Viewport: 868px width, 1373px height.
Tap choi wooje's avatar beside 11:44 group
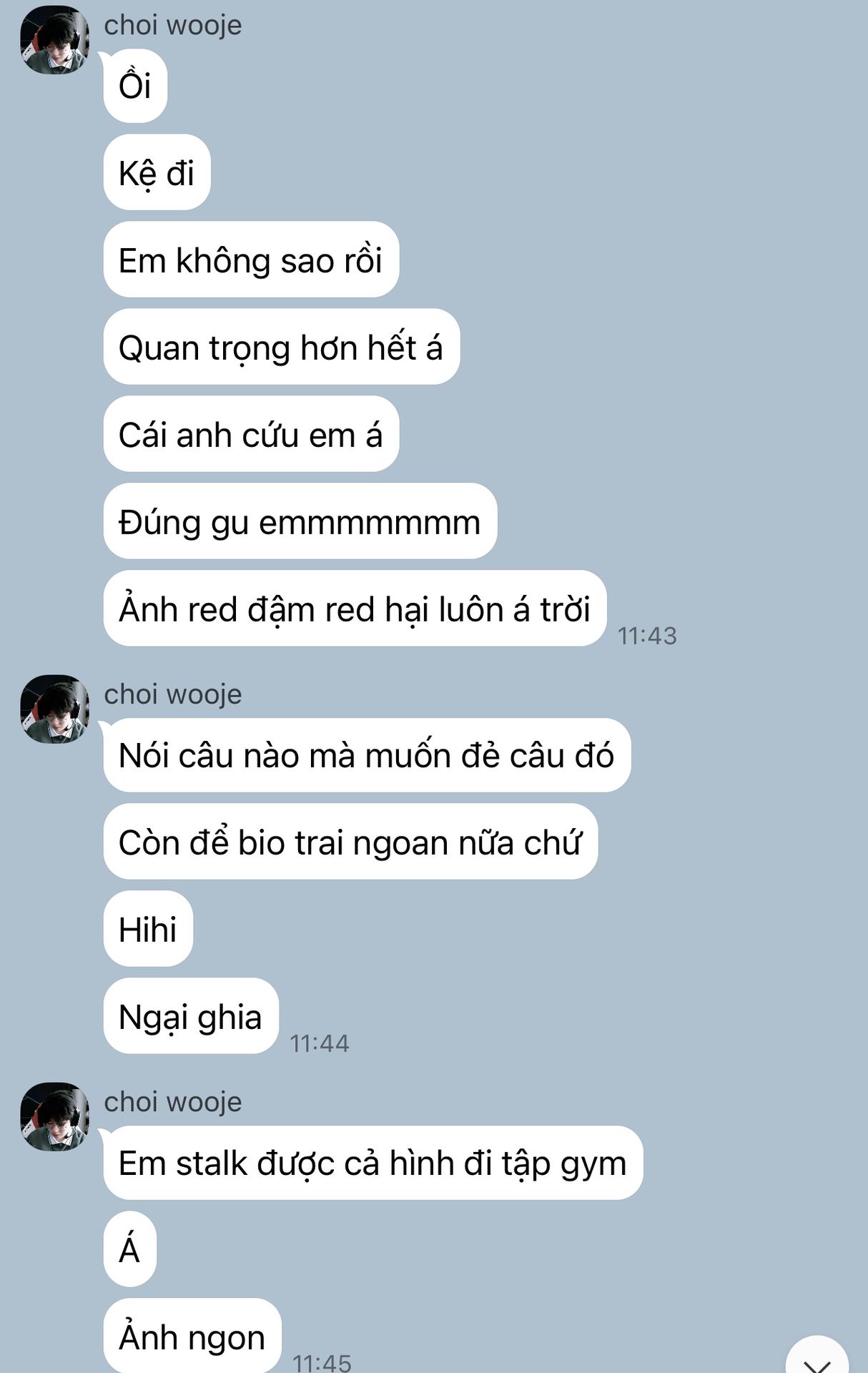click(54, 709)
